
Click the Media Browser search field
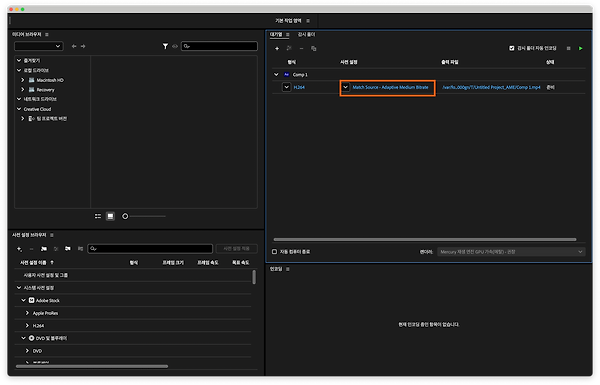(219, 46)
